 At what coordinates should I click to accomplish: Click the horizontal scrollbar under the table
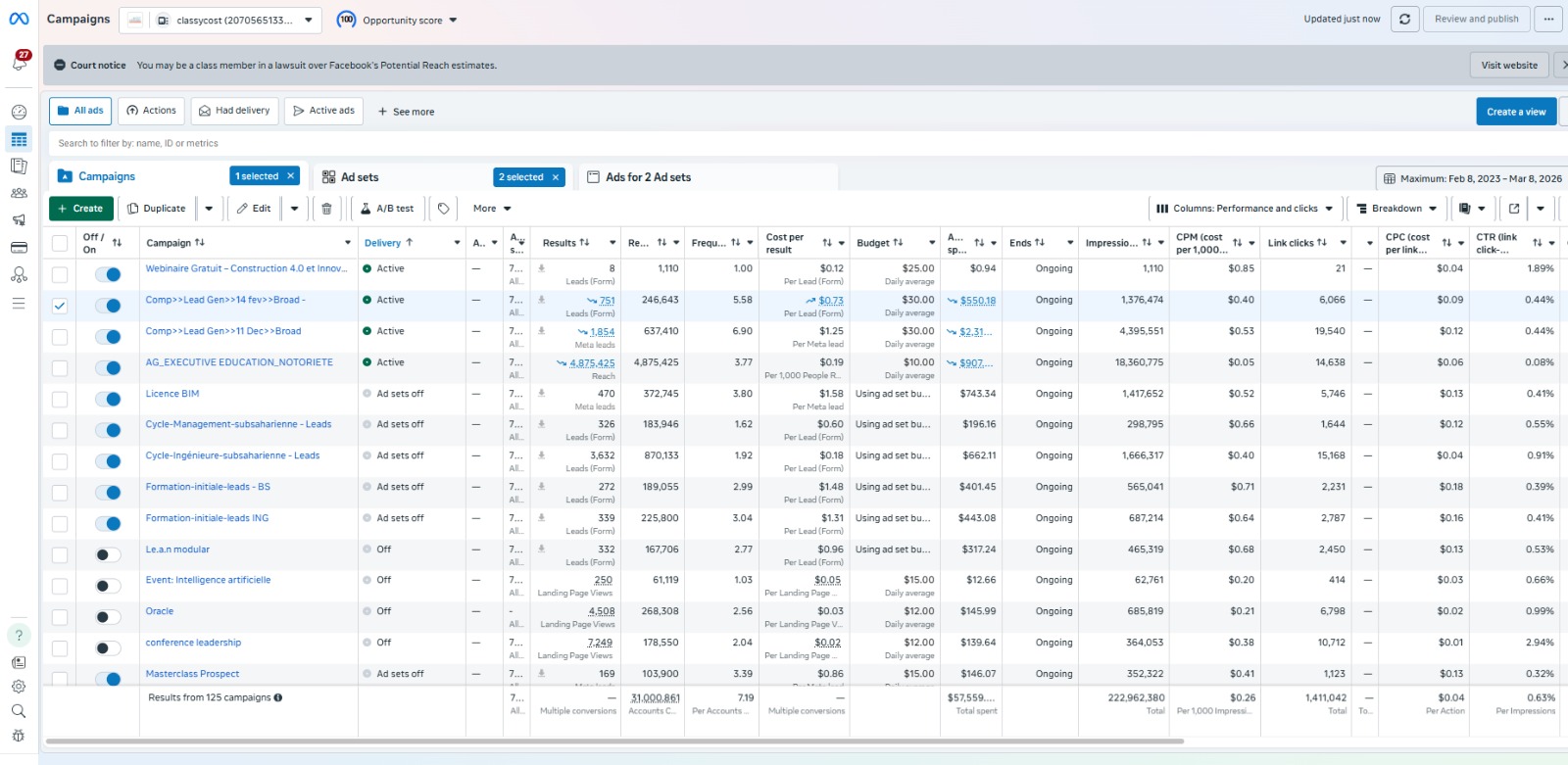coord(614,741)
